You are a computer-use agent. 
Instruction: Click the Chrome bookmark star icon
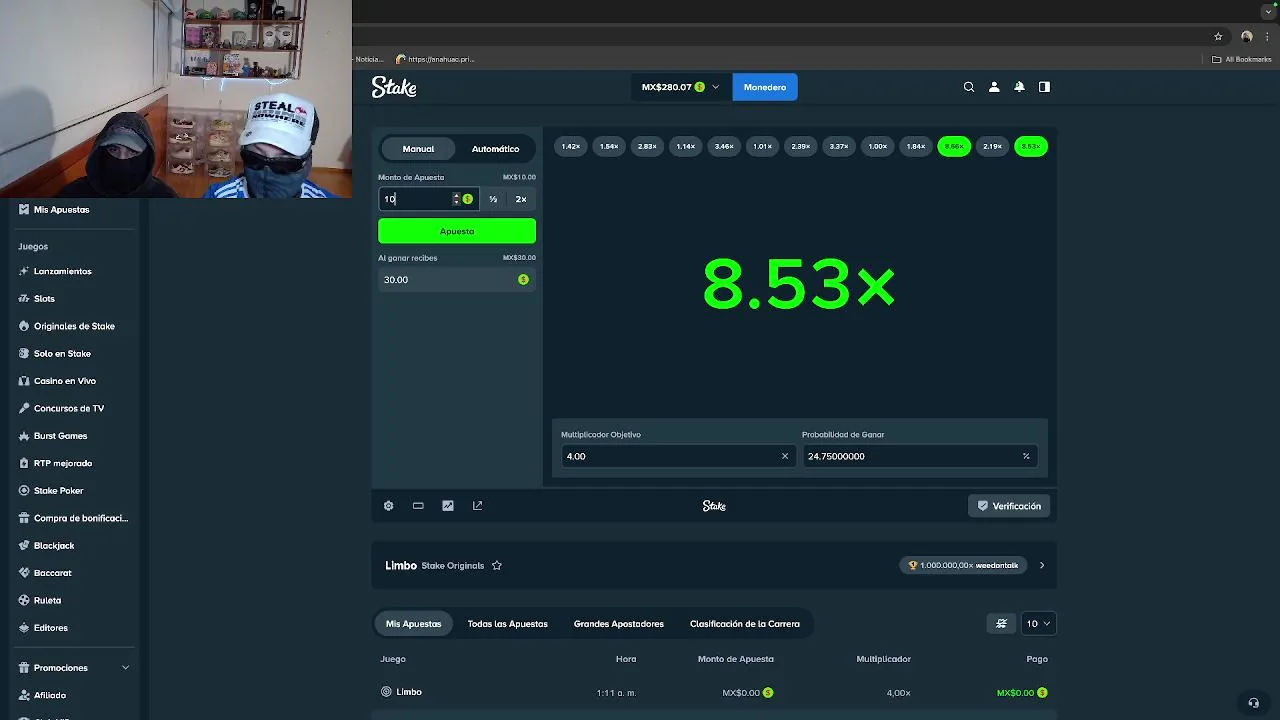point(1218,36)
